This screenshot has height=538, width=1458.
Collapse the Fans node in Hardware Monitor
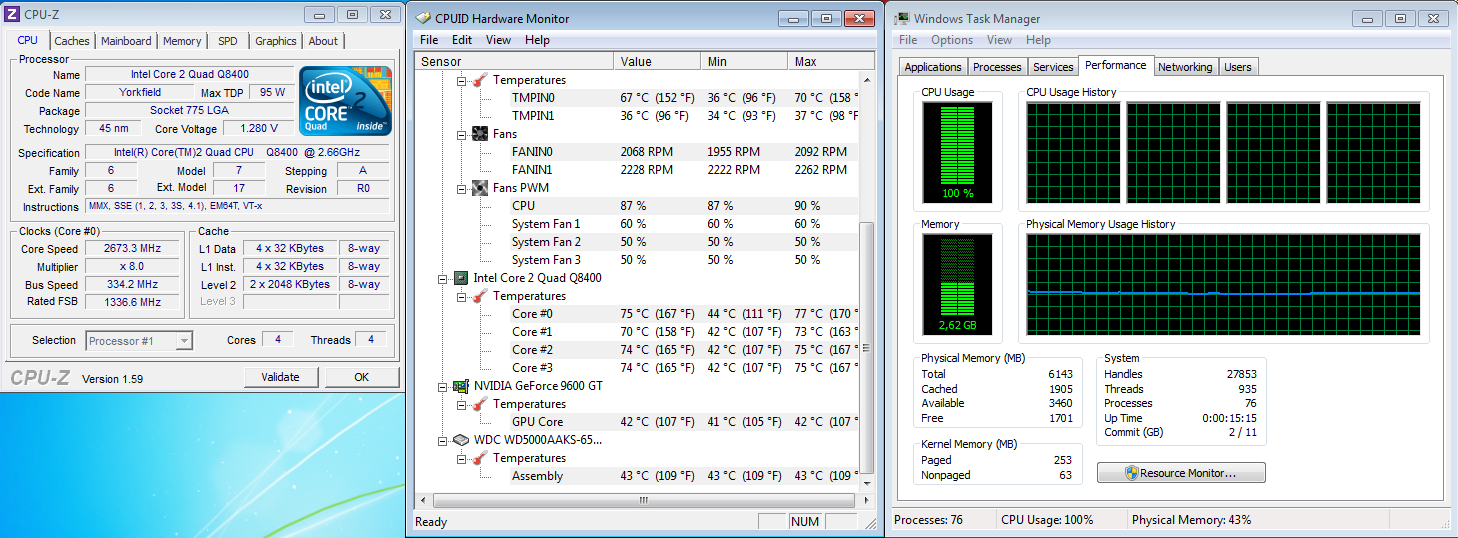462,134
